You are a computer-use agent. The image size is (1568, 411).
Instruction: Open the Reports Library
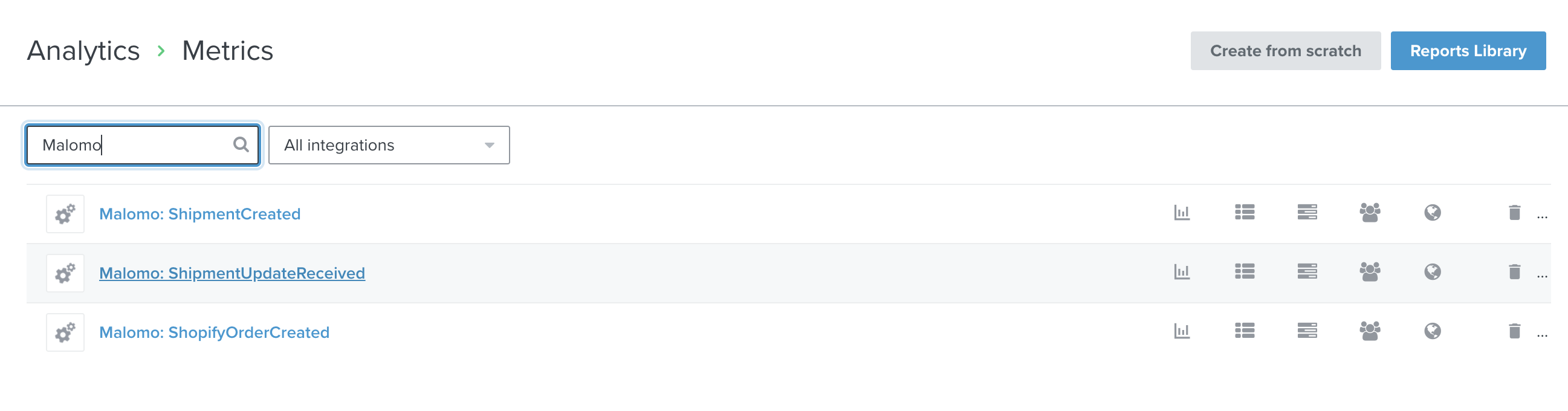point(1468,51)
